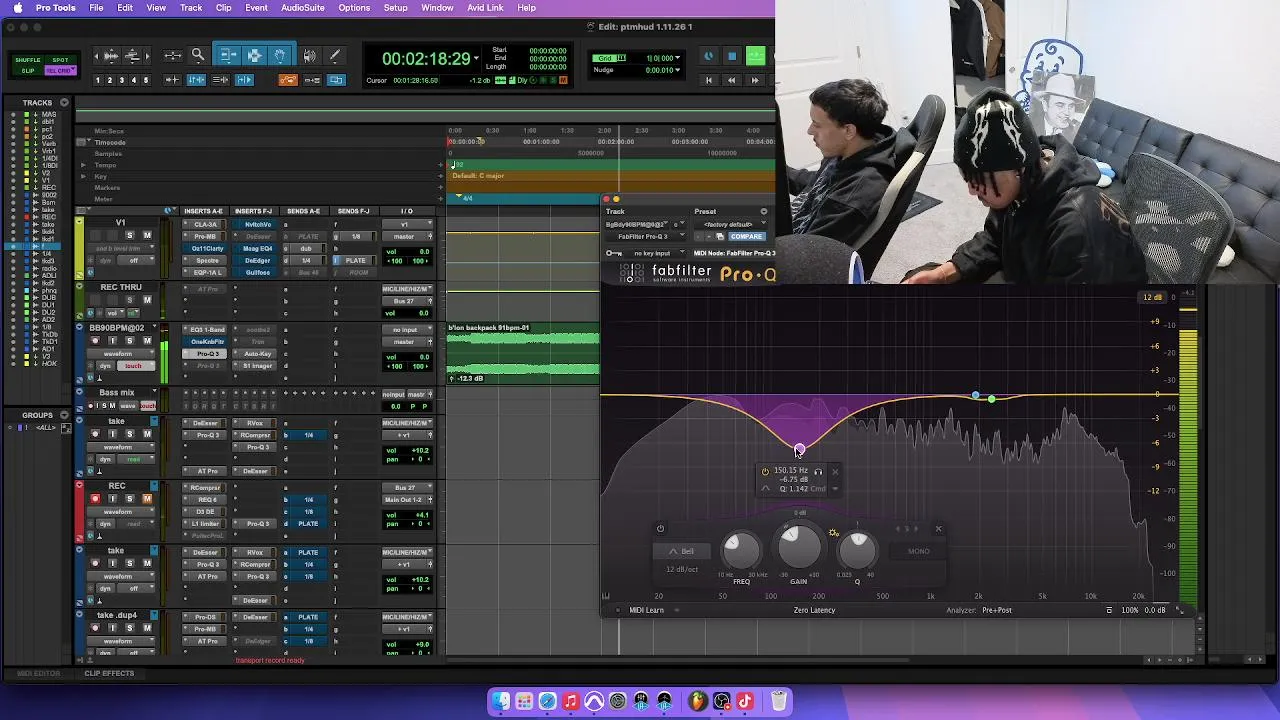Solo the band with the headphones icon
Viewport: 1280px width, 720px height.
pyautogui.click(x=818, y=472)
